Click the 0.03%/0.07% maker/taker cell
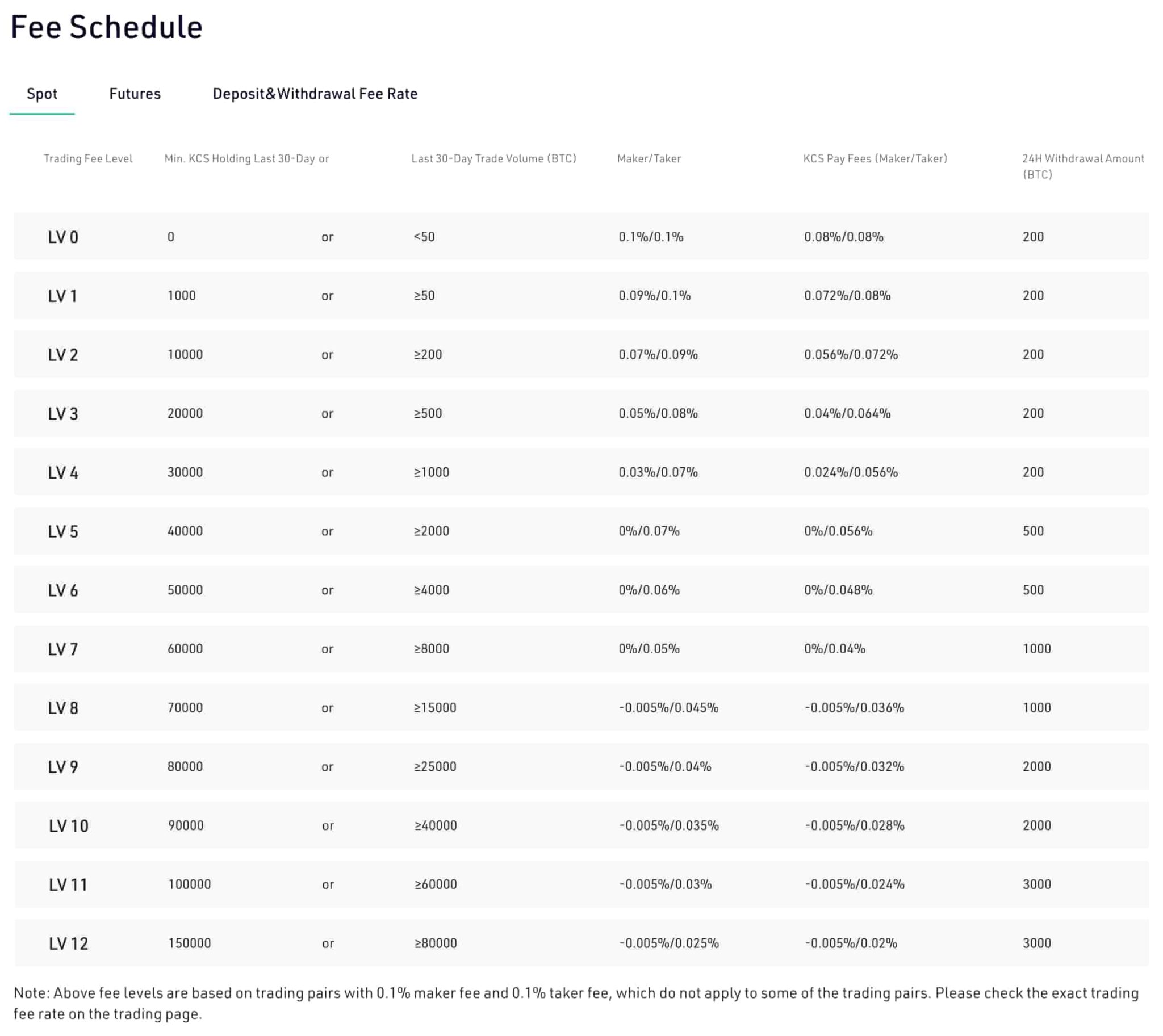This screenshot has height=1036, width=1163. 658,472
